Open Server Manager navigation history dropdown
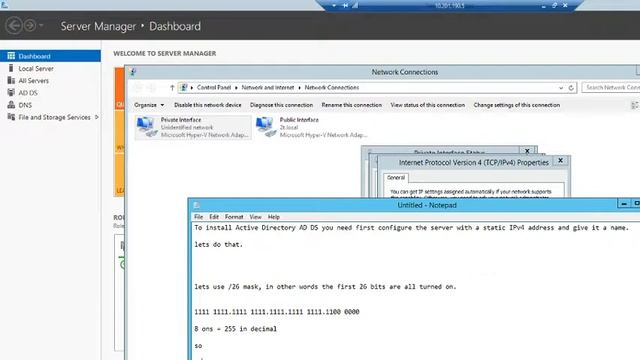Viewport: 640px width, 360px height. point(41,26)
